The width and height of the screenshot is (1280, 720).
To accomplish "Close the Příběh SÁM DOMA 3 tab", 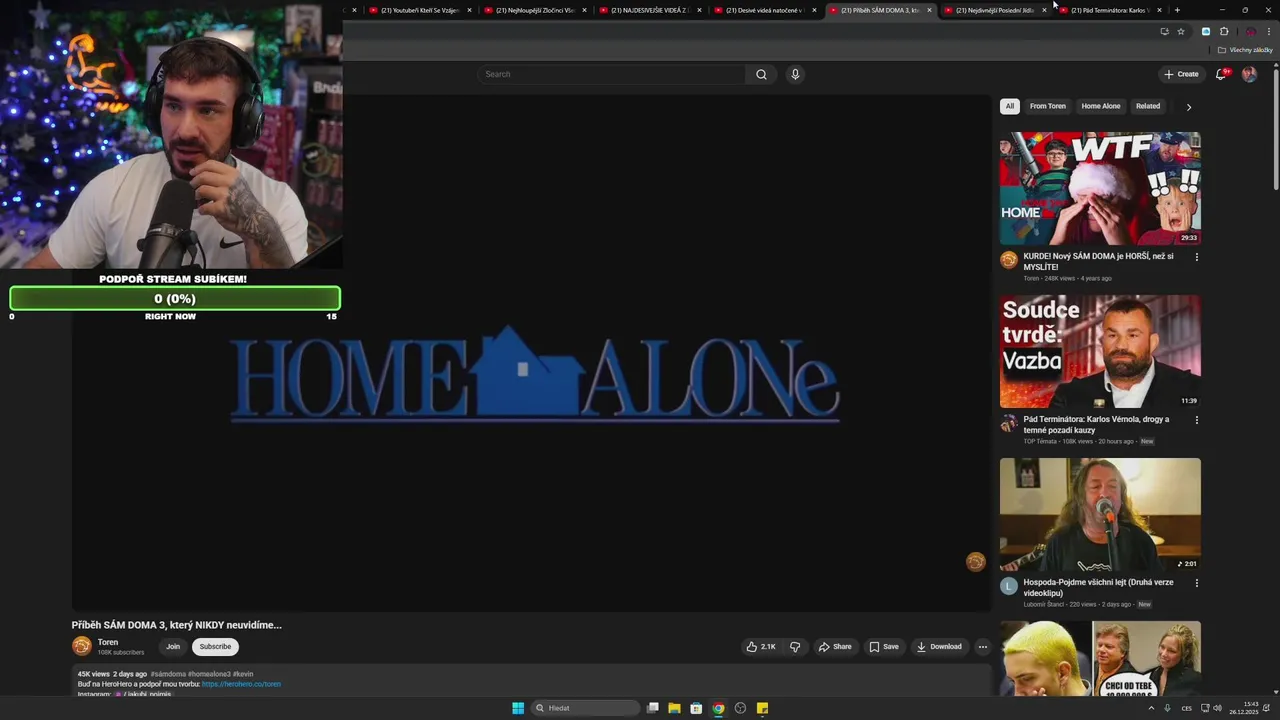I will (929, 10).
